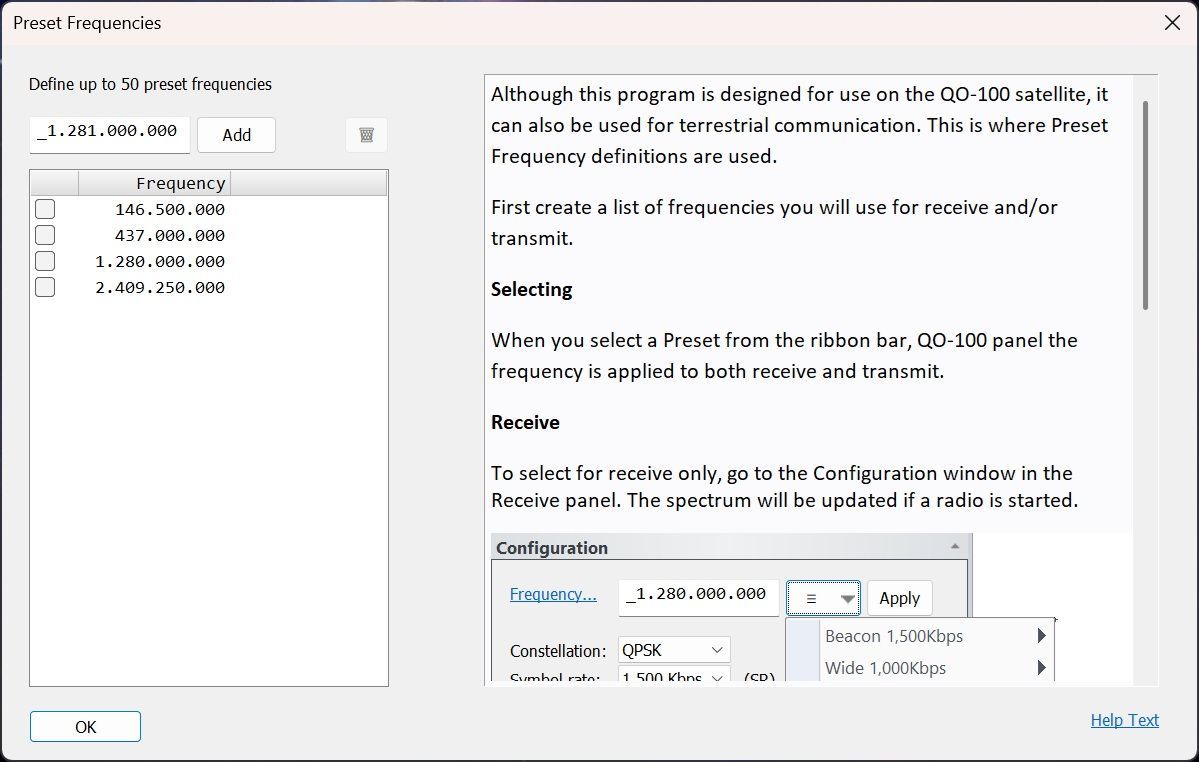Close the Preset Frequencies dialog

pyautogui.click(x=1172, y=23)
